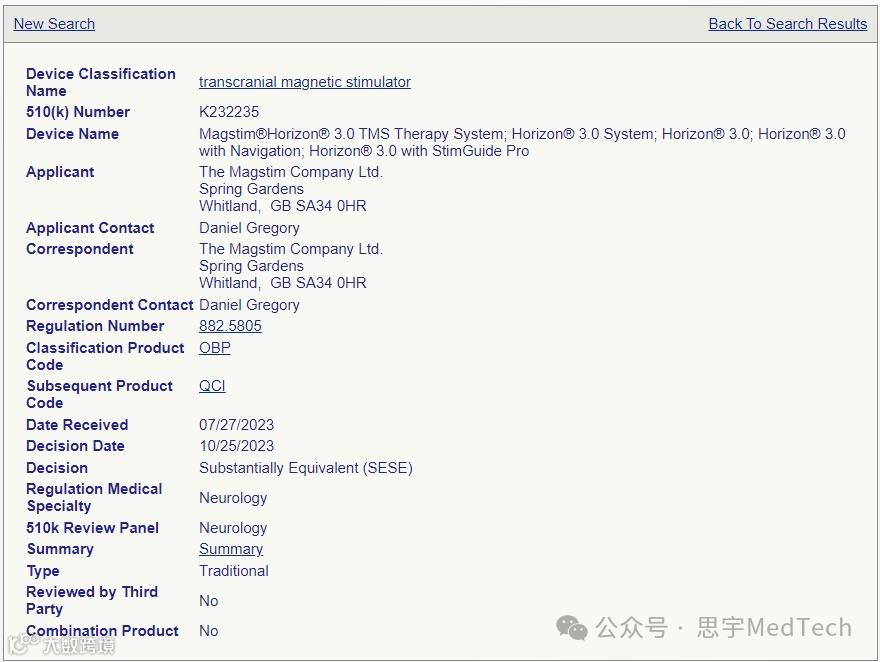Click the Subsequent Product Code label
Viewport: 880px width, 662px height.
[99, 394]
